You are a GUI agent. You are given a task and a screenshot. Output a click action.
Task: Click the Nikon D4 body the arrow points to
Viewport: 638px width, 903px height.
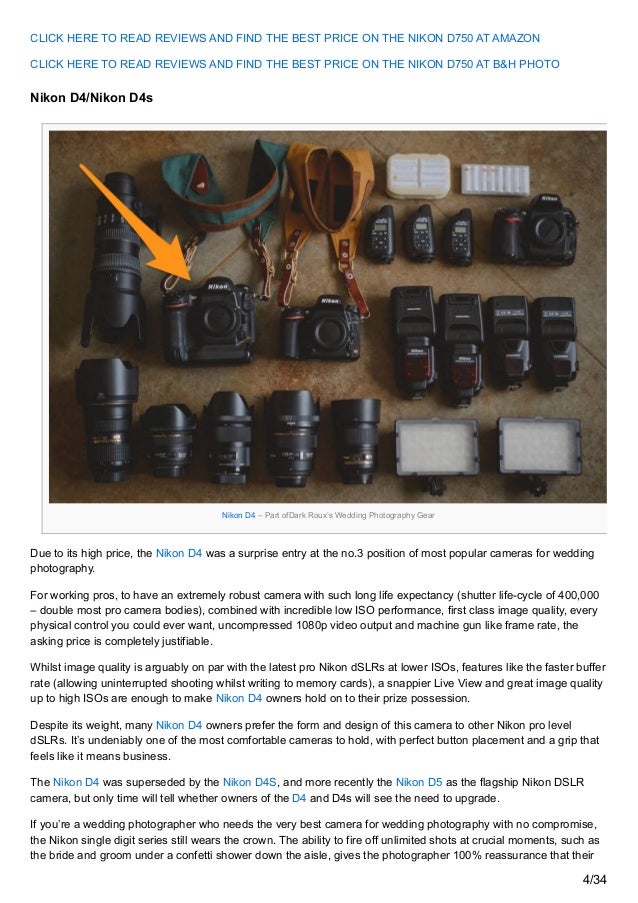(x=208, y=321)
